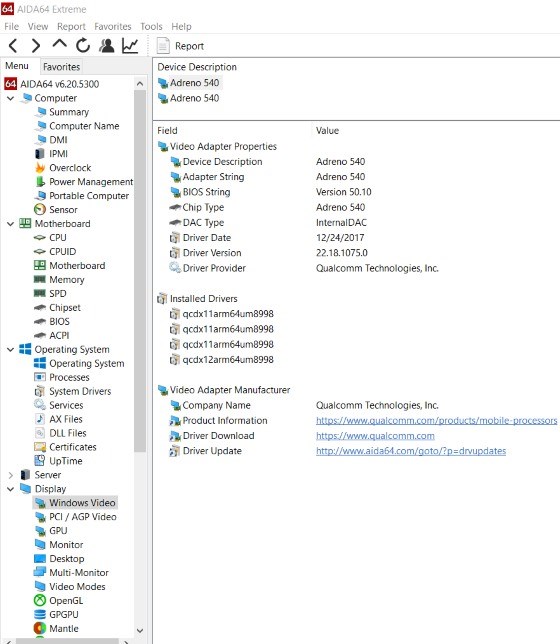Open the https://www.qualcomm.com driver download link
The width and height of the screenshot is (560, 644).
(375, 436)
